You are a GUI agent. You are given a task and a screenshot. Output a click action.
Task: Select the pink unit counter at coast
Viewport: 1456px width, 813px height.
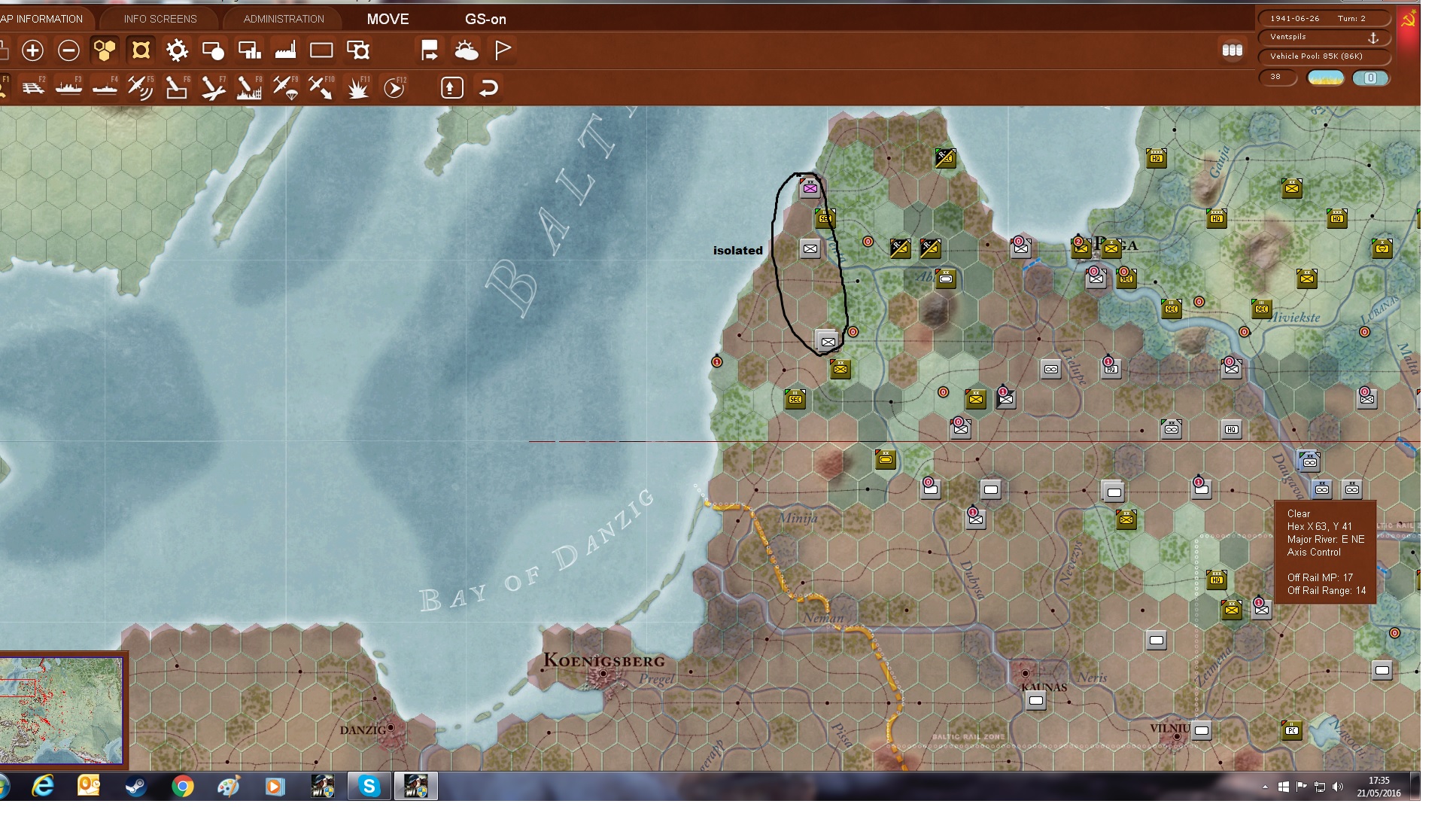pyautogui.click(x=810, y=187)
